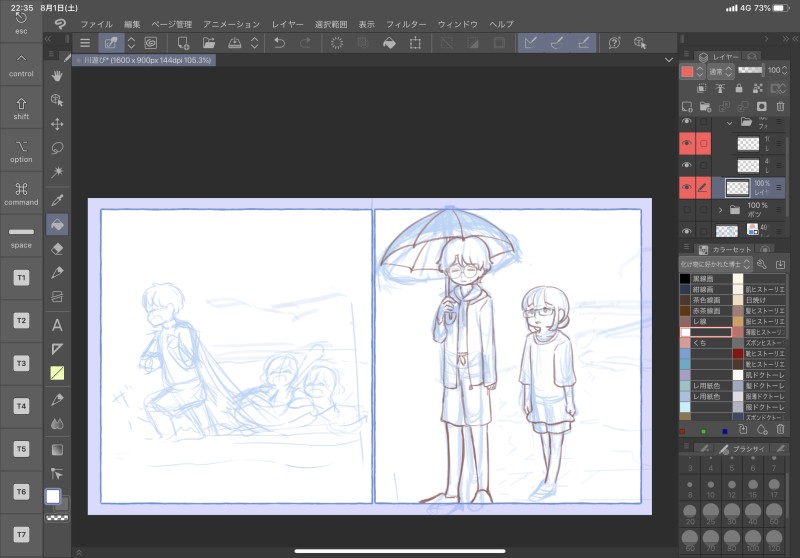Open the ファイル menu
800x558 pixels.
pyautogui.click(x=96, y=24)
